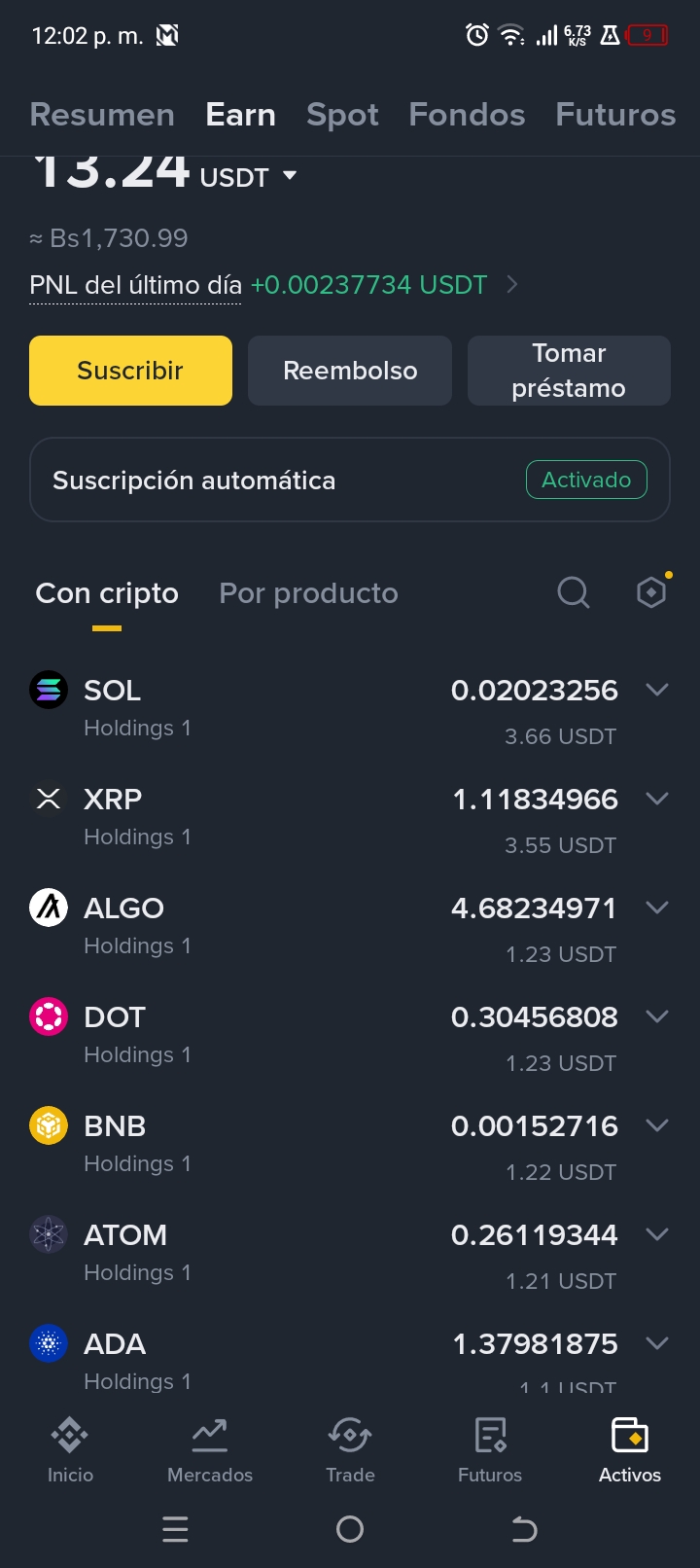
Task: Open the search magnifier icon
Action: 574,592
